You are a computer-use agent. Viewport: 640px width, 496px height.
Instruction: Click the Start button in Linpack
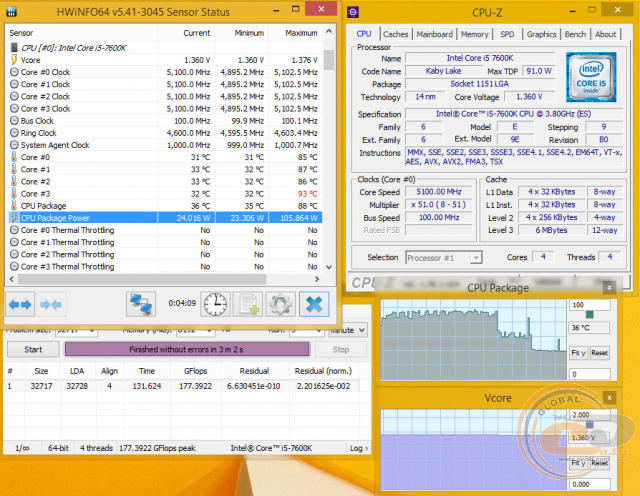[x=33, y=349]
